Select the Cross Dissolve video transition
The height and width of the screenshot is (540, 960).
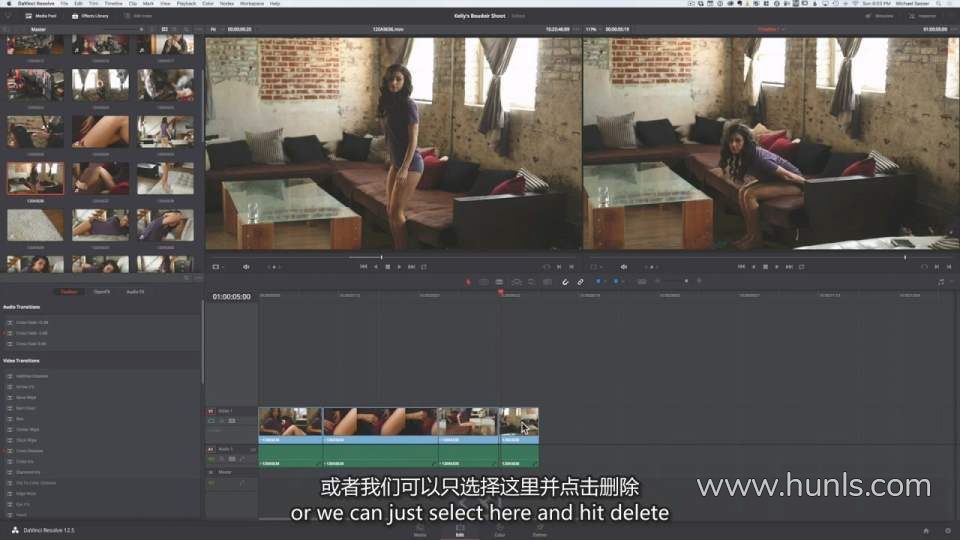point(29,451)
